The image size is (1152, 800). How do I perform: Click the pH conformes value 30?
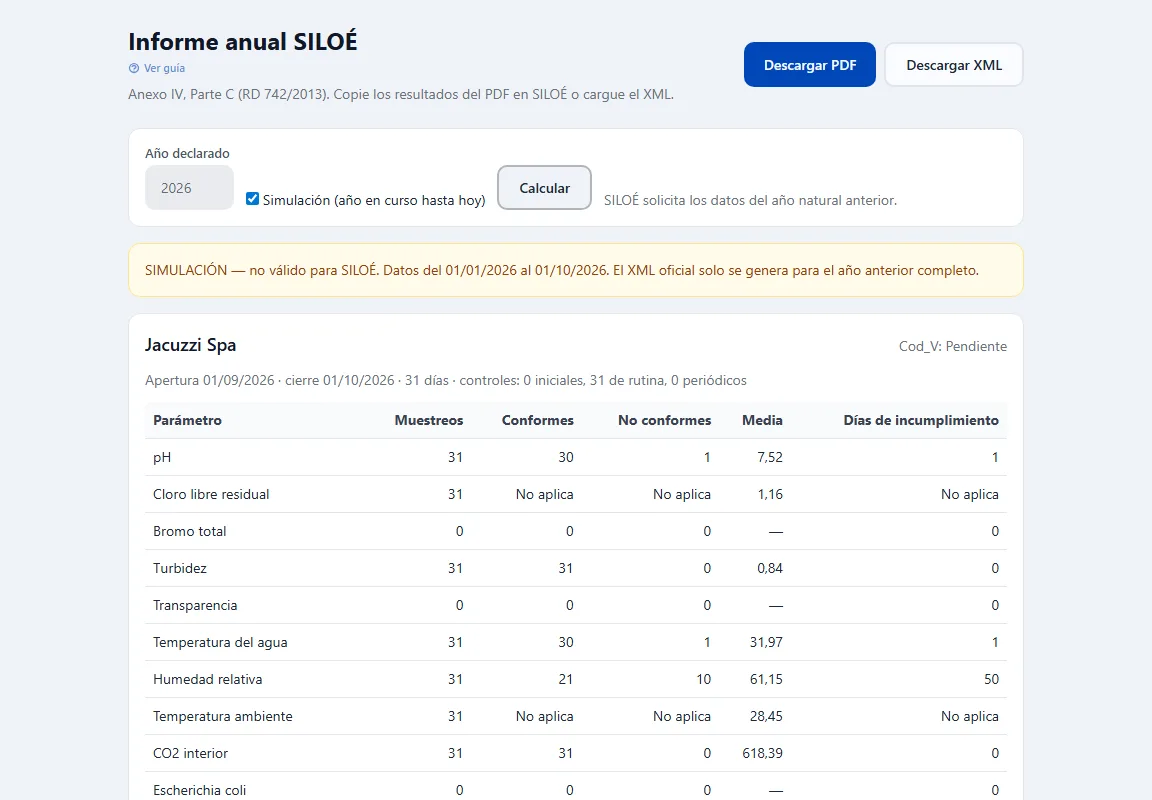pyautogui.click(x=565, y=457)
